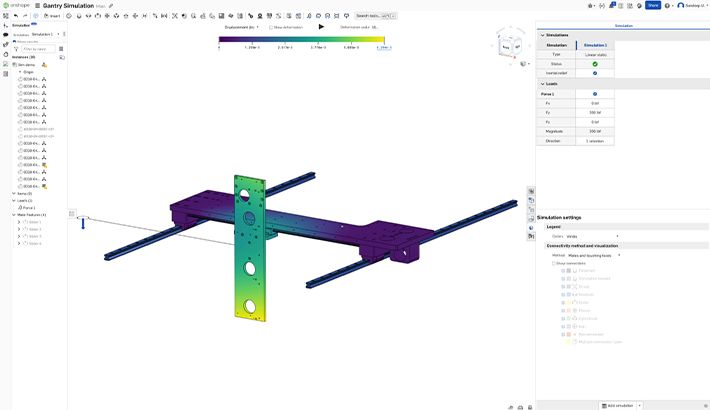Click the Onshape logo
Screen dimensions: 710x410
pos(16,5)
